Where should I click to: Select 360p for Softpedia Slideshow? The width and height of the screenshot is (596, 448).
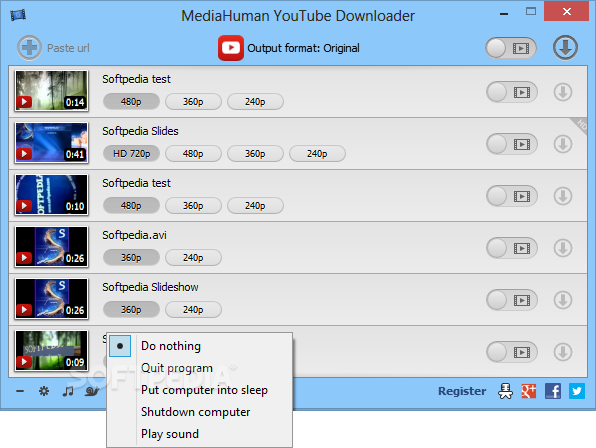(x=131, y=310)
